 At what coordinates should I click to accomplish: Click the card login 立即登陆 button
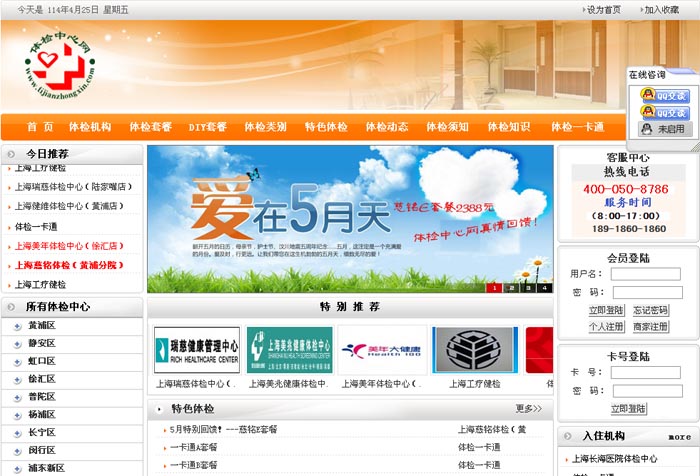point(629,409)
